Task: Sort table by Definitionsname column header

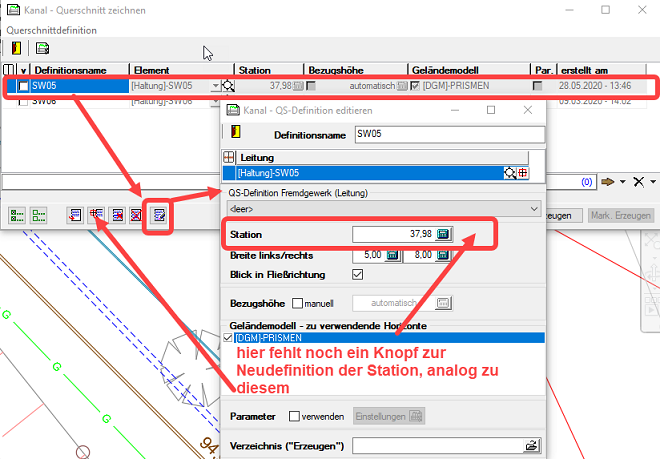Action: pos(80,70)
